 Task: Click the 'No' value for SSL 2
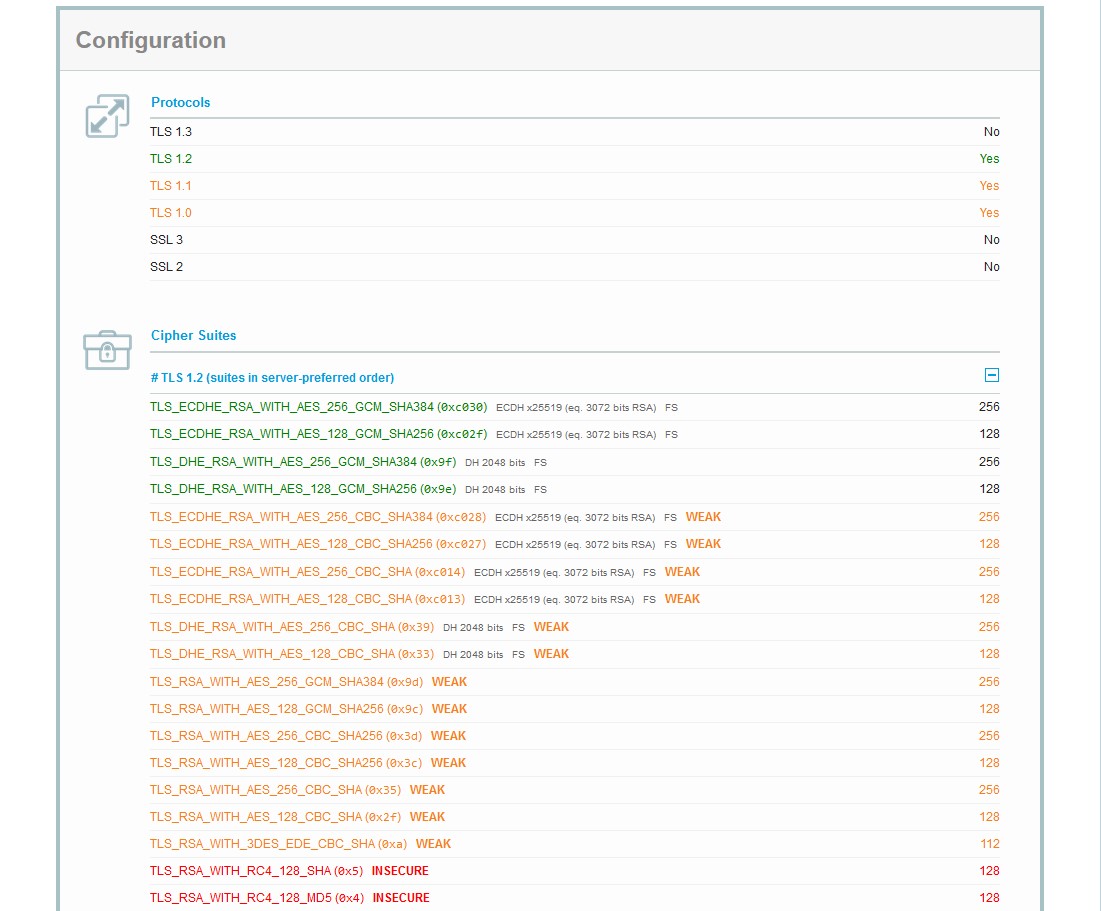tap(991, 267)
